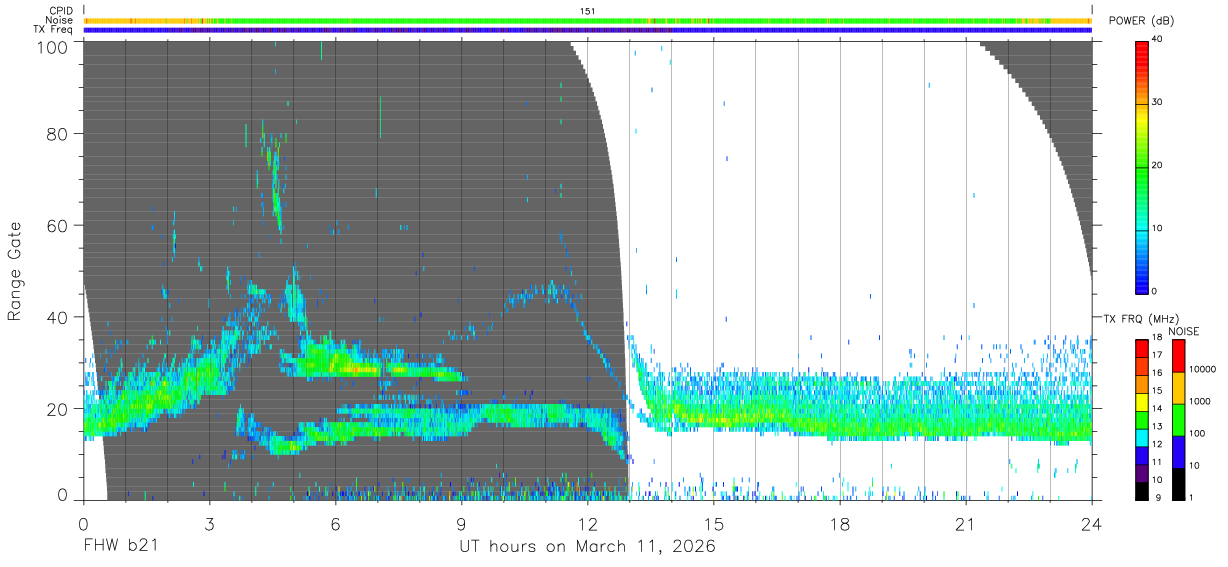1228x567 pixels.
Task: Click the 21 tick on the UT hours axis
Action: [x=966, y=524]
